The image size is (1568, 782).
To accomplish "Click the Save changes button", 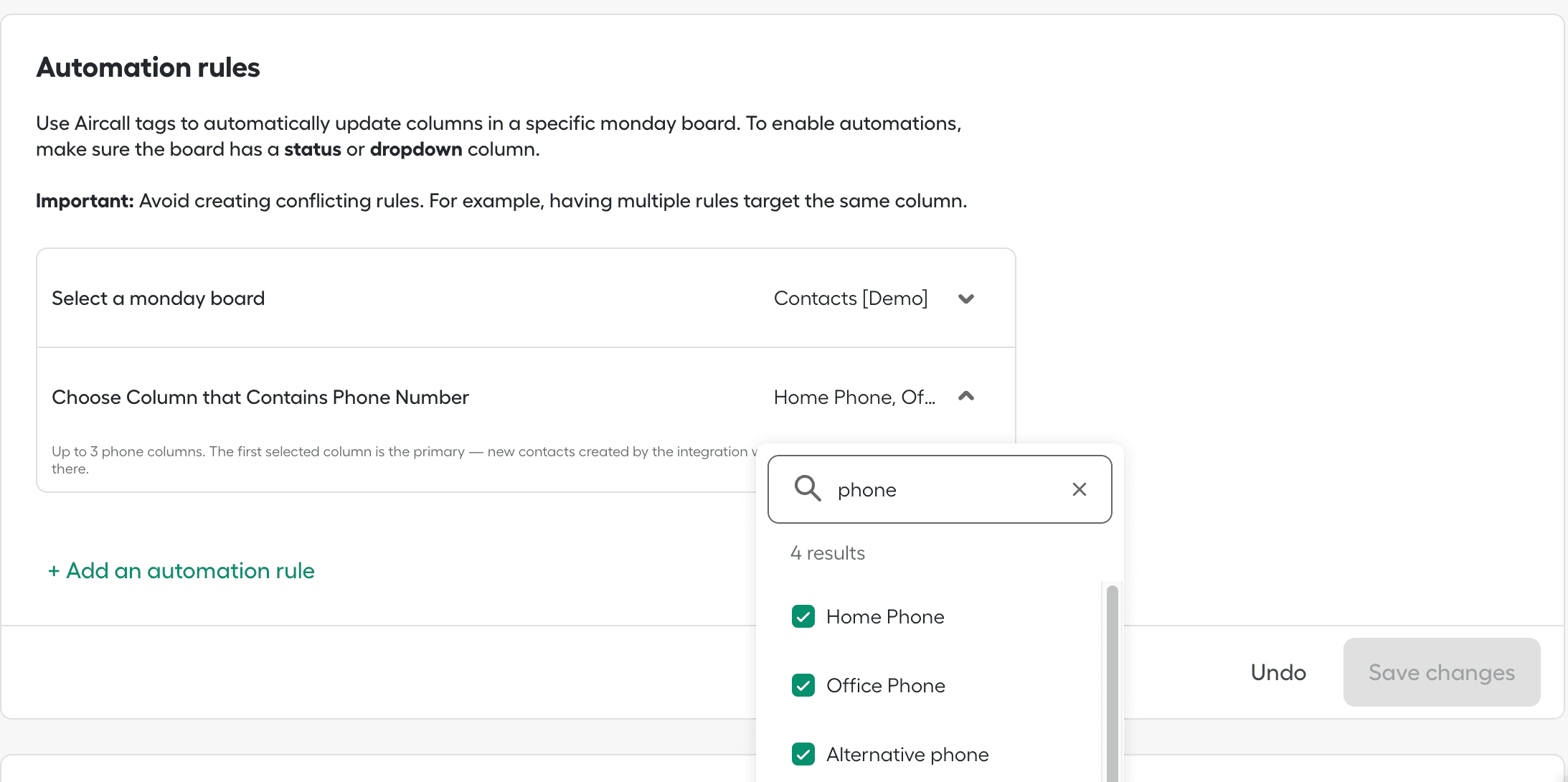I will click(x=1442, y=672).
